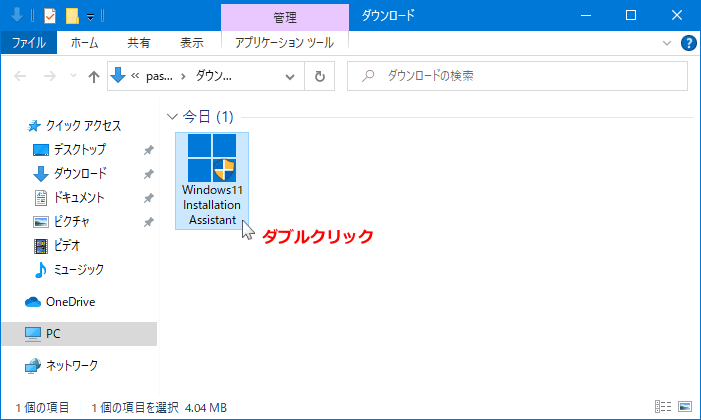Collapse the 今日 group header
Image resolution: width=701 pixels, height=420 pixels.
174,117
